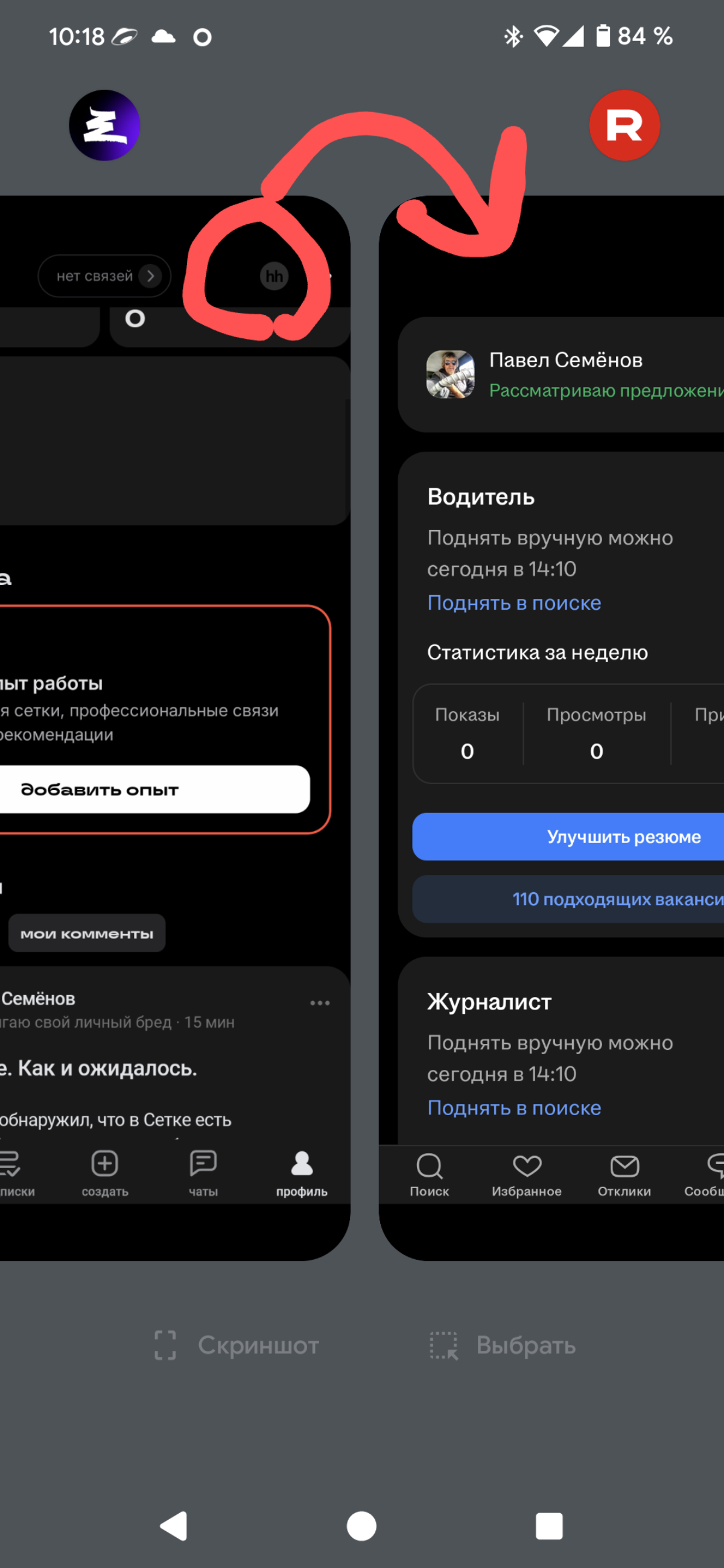Tap the Сетка app logo
724x1568 pixels.
pyautogui.click(x=105, y=125)
